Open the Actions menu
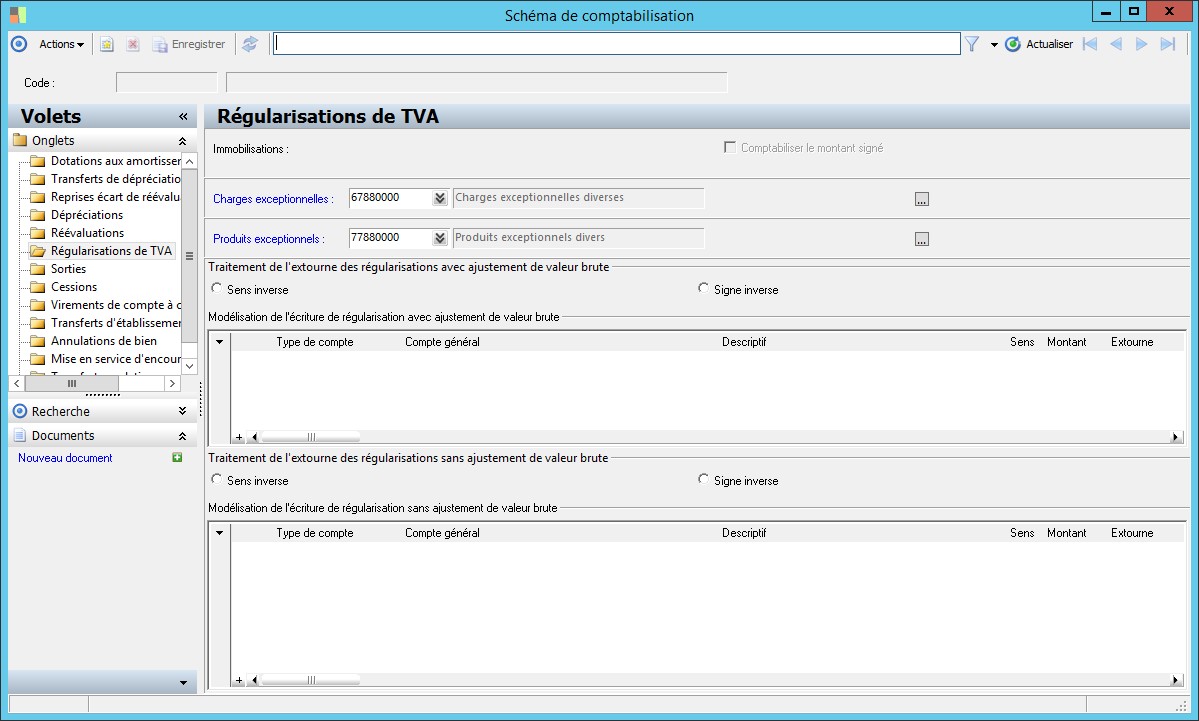 pos(61,44)
